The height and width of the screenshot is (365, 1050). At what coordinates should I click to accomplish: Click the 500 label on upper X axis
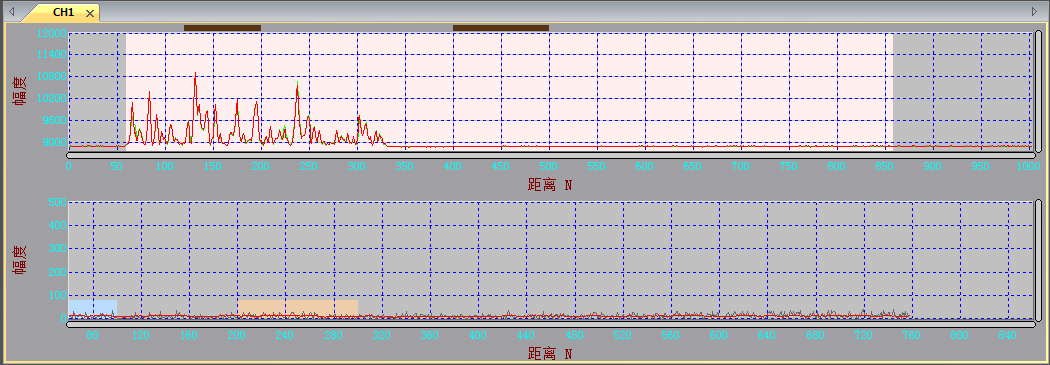(x=548, y=165)
